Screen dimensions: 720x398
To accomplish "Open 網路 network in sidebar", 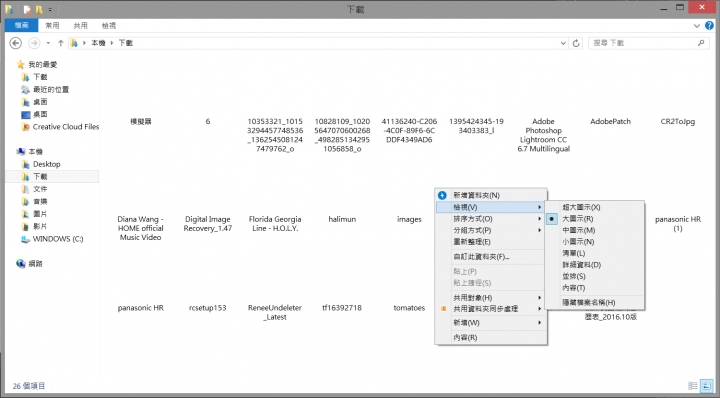I will (30, 263).
